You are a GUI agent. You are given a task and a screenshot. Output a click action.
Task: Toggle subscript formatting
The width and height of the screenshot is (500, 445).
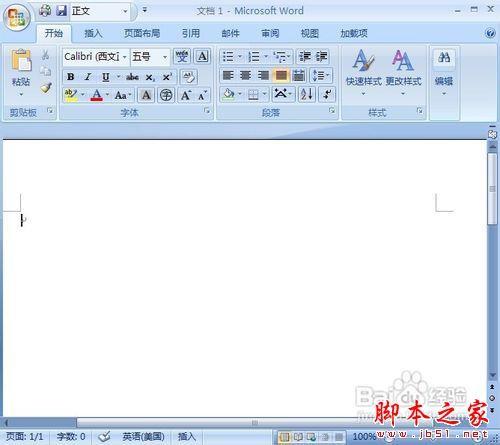150,77
